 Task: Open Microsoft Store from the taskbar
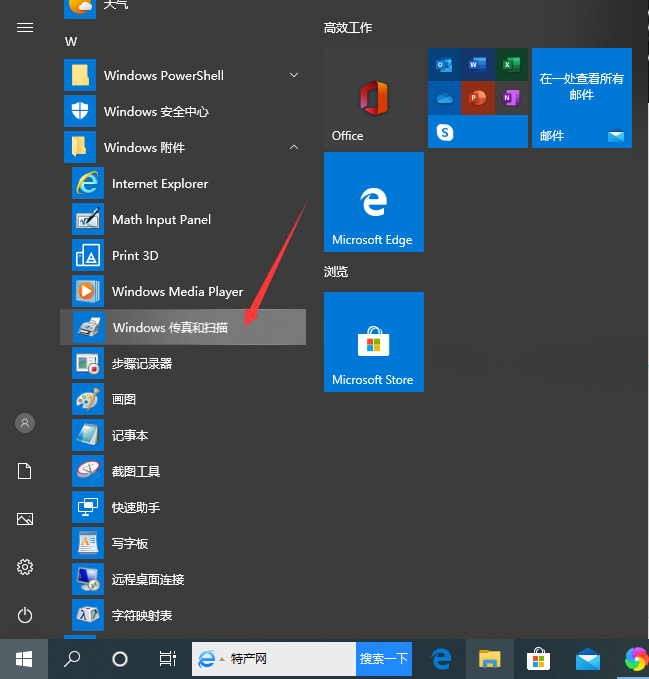538,659
